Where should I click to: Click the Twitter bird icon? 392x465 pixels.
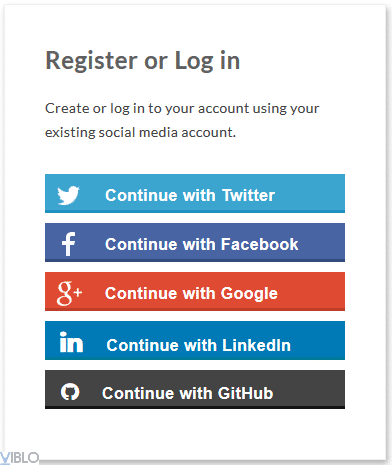68,195
